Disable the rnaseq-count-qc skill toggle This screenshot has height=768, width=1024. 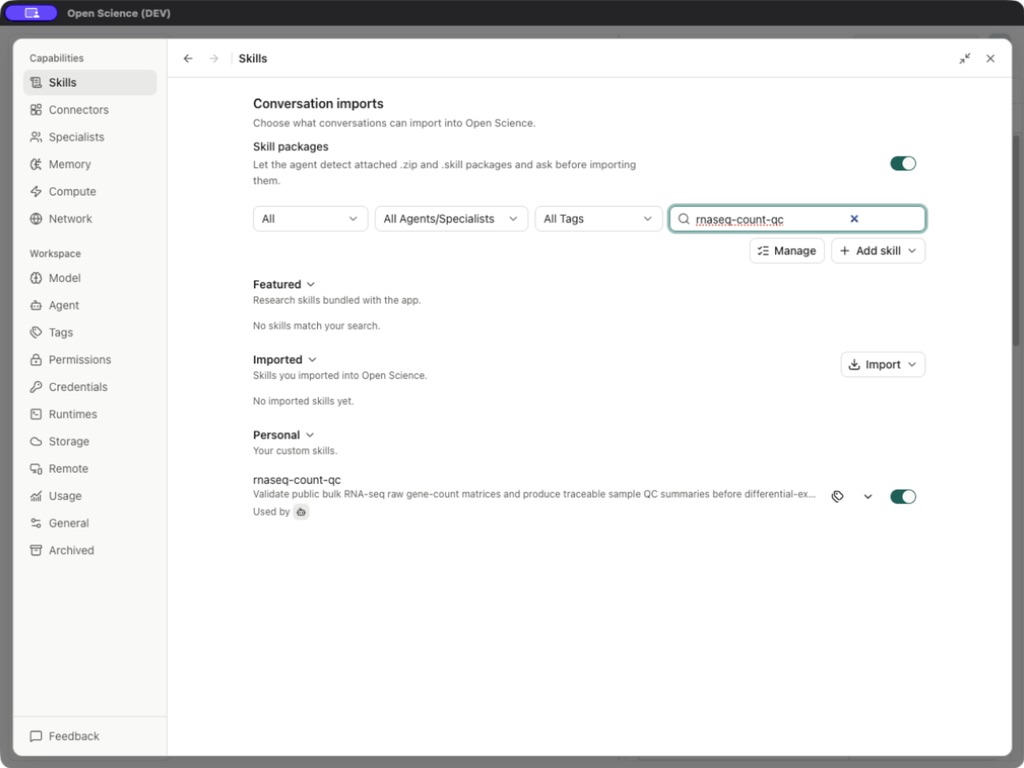903,496
